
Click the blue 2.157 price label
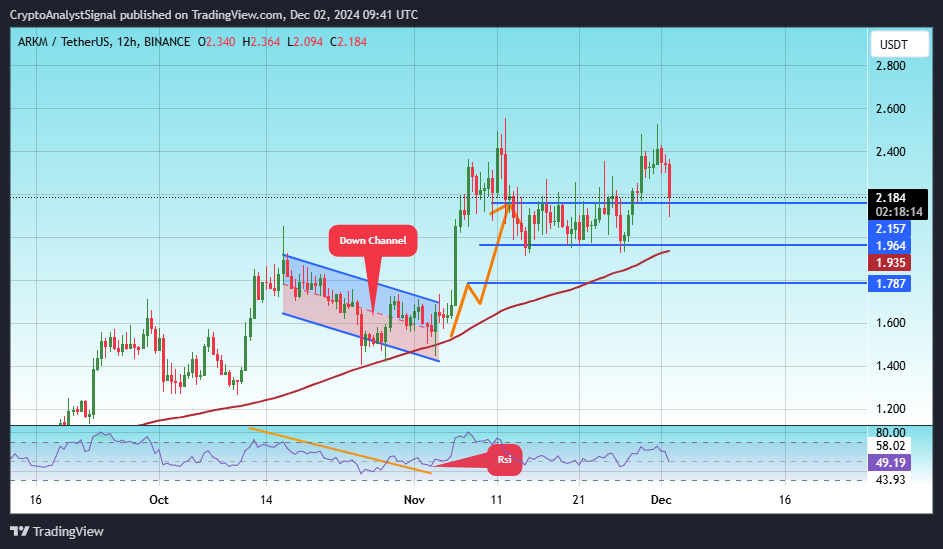(890, 228)
